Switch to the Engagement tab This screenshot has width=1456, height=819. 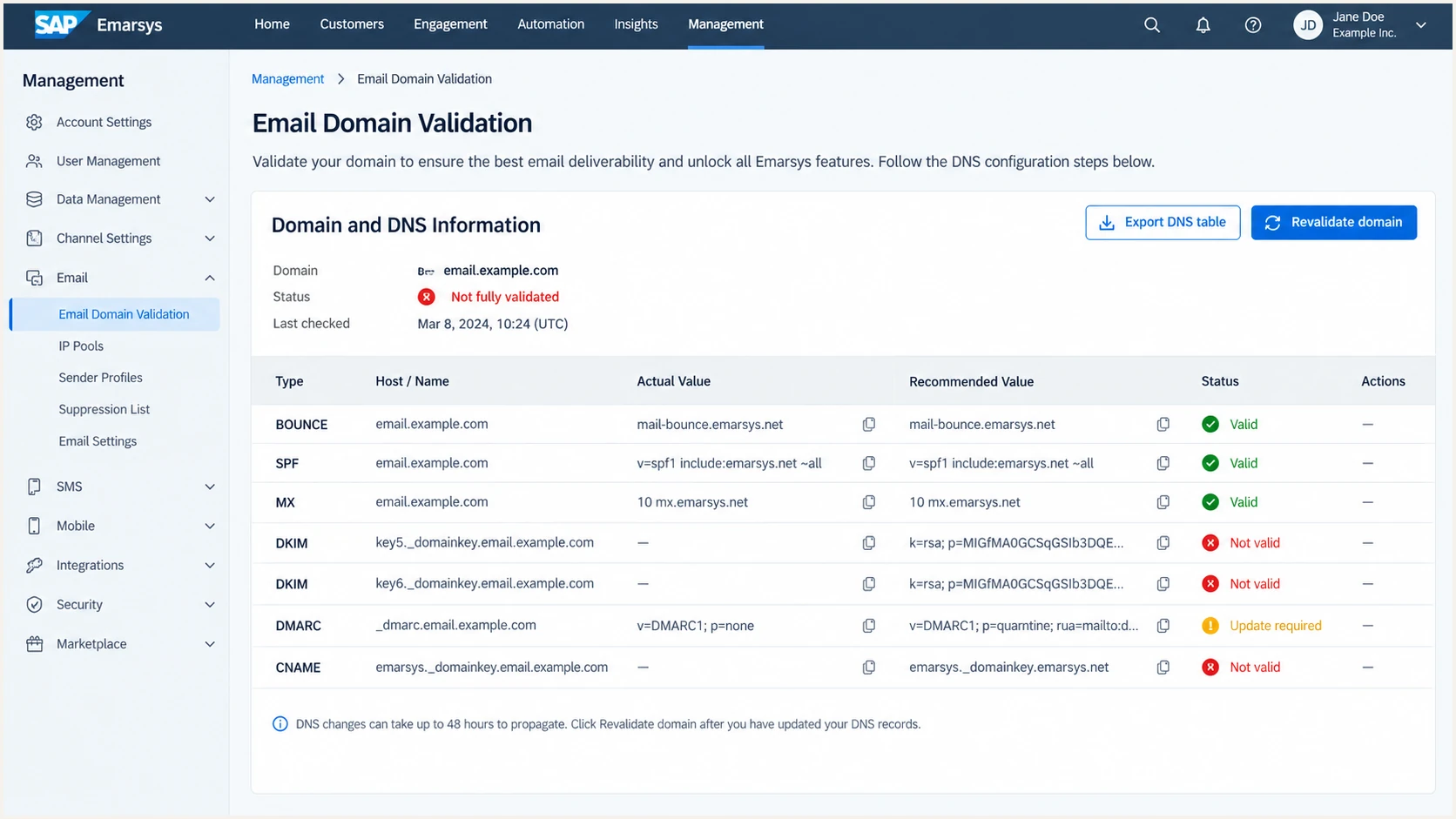(x=450, y=24)
